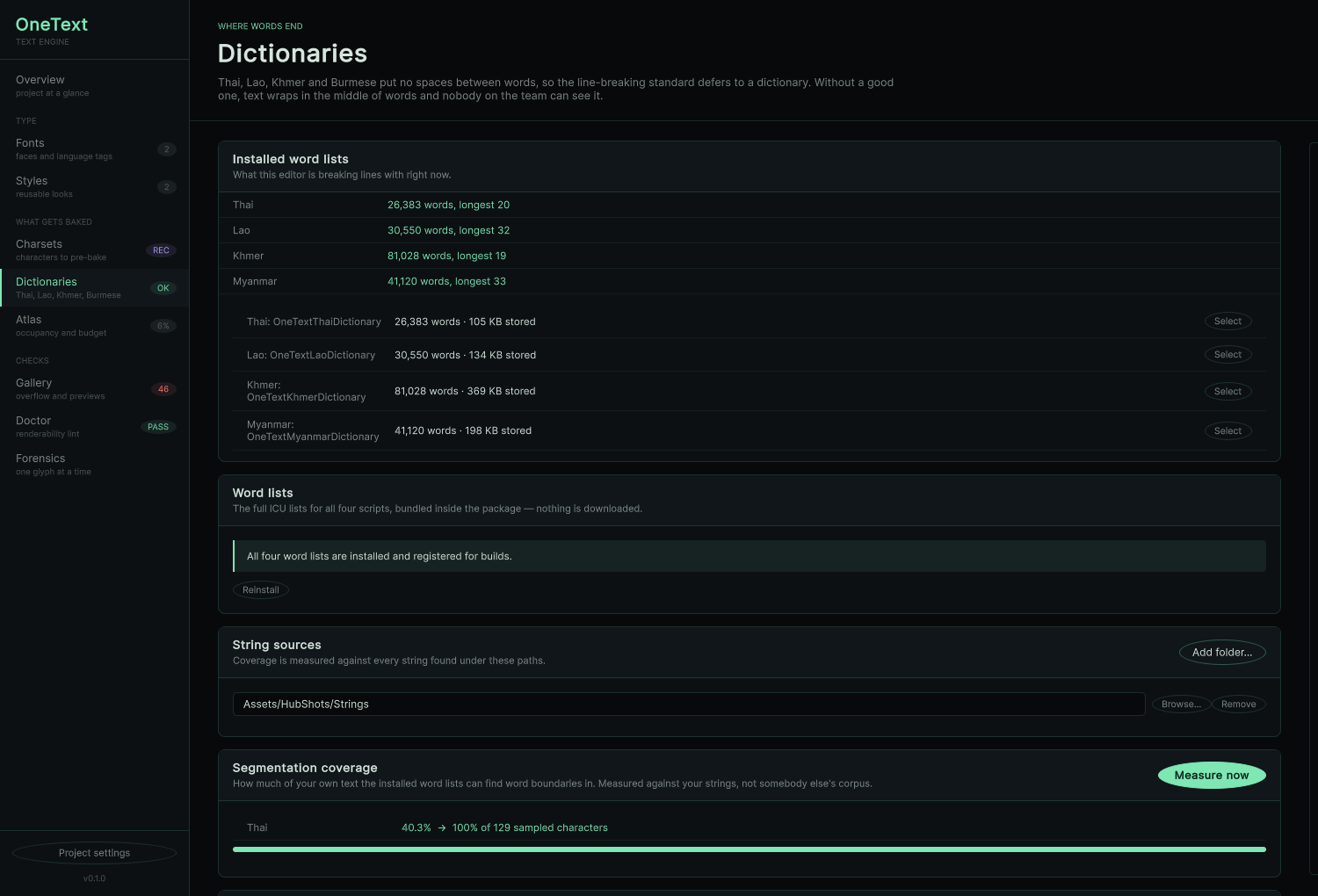The width and height of the screenshot is (1318, 896).
Task: Click '30,550 words · 134 KB stored' text
Action: (465, 355)
